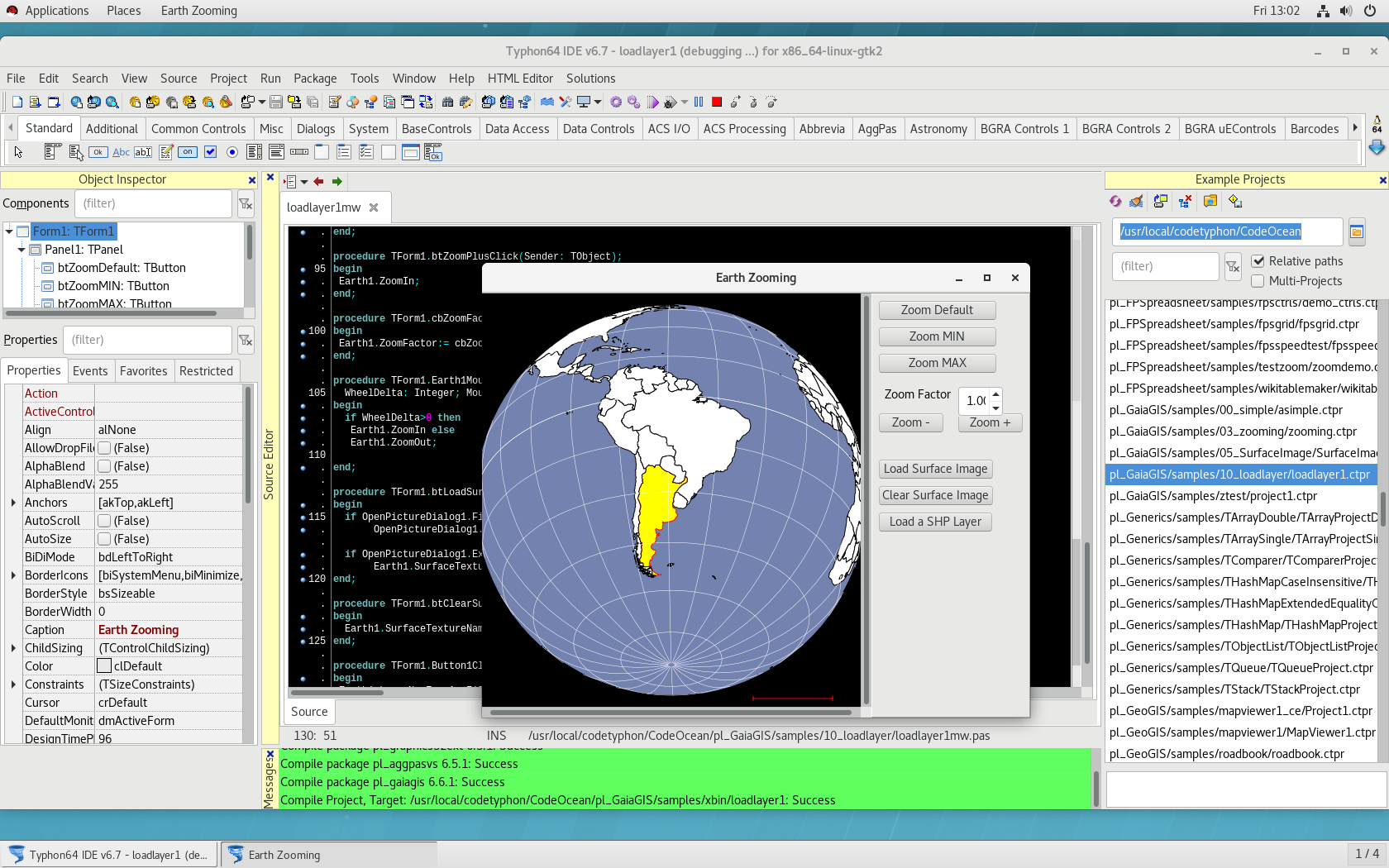This screenshot has height=868, width=1389.
Task: Click the View Units icon
Action: click(389, 102)
